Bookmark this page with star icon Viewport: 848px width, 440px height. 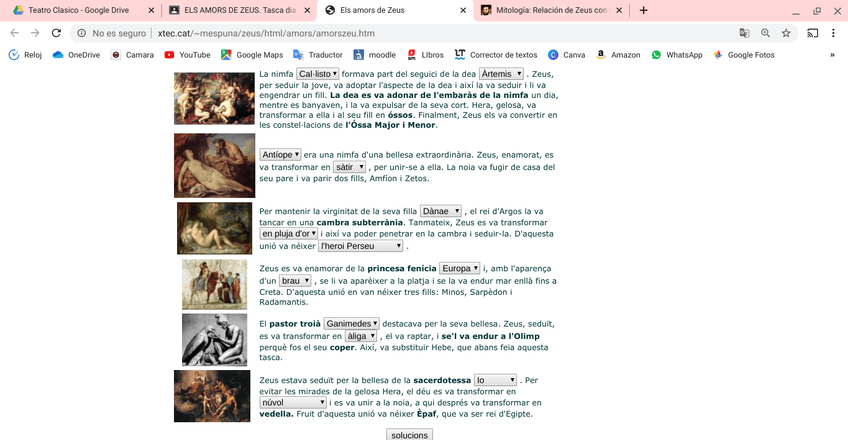coord(787,33)
